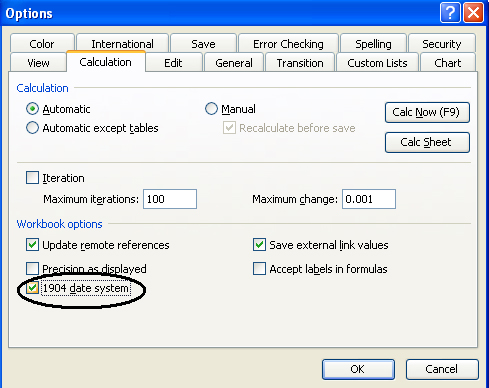
Task: Switch to the Spelling tab
Action: [x=373, y=44]
